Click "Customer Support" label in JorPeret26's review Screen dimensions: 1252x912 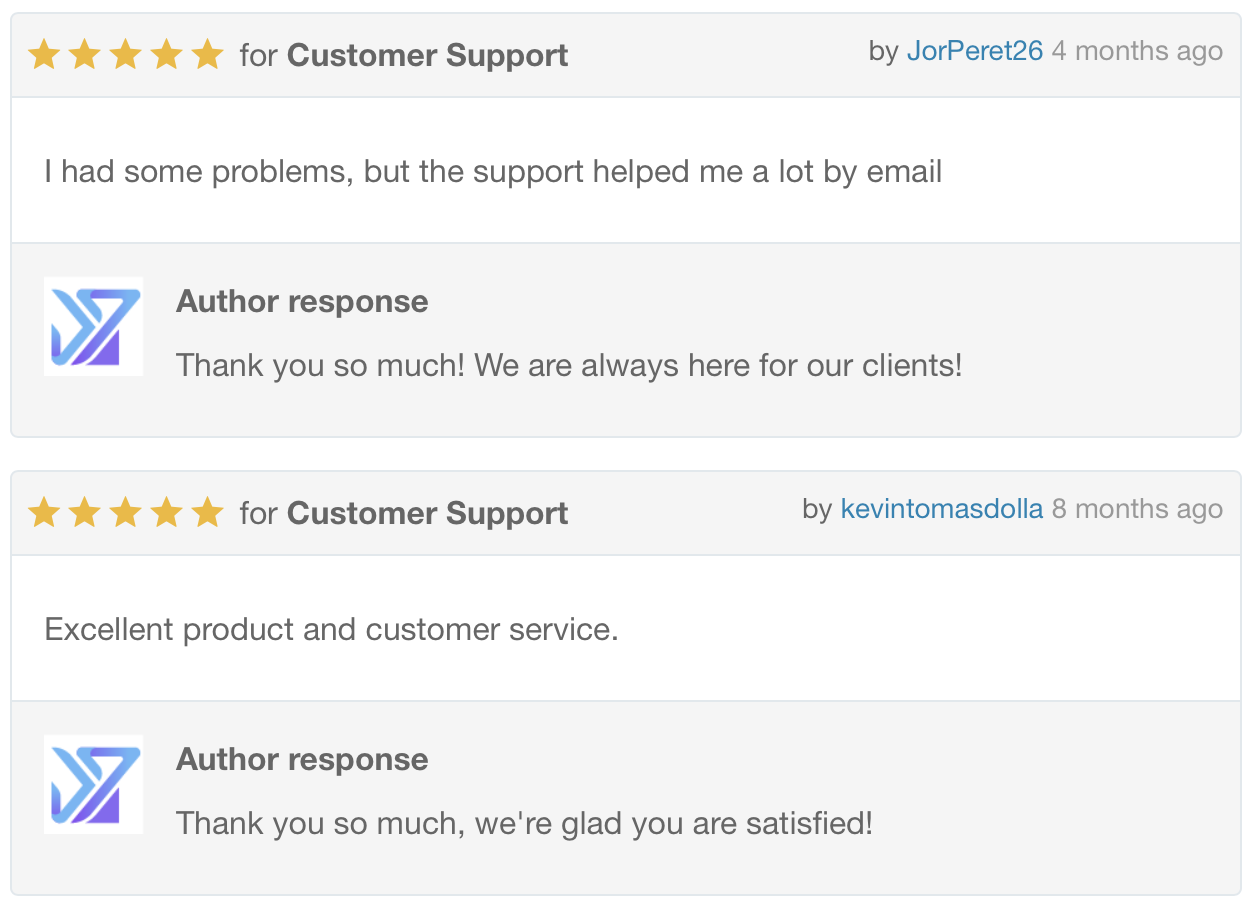point(427,55)
